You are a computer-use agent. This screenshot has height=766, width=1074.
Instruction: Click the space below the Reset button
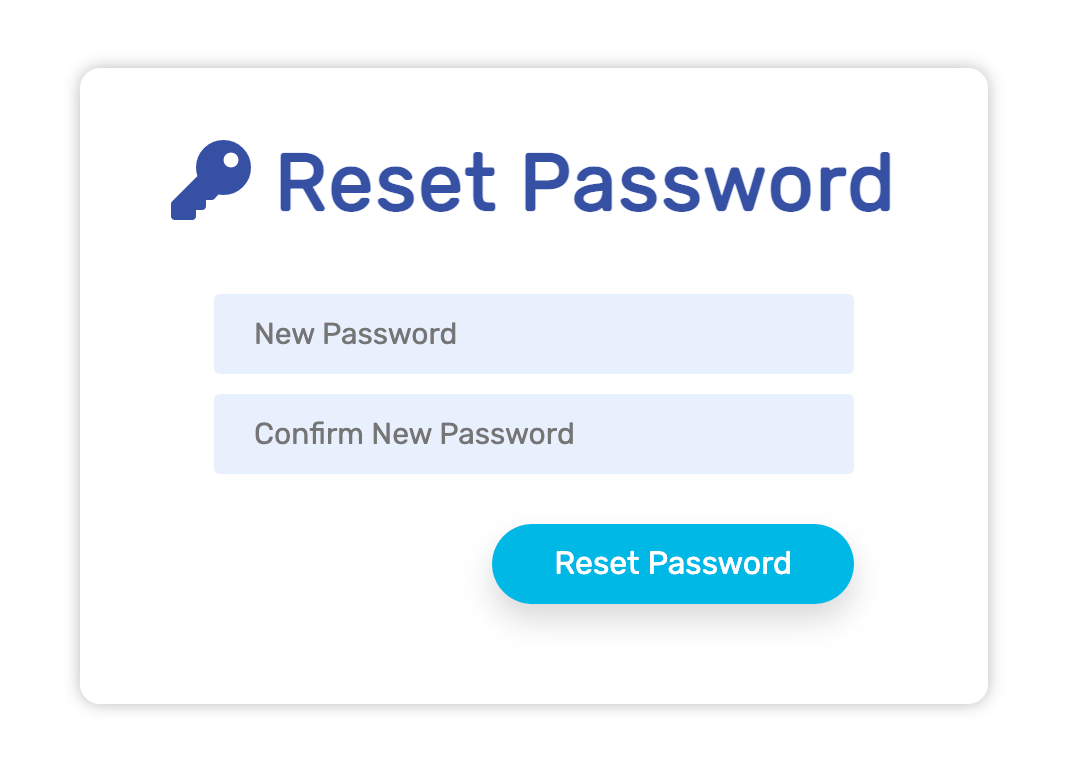coord(672,655)
